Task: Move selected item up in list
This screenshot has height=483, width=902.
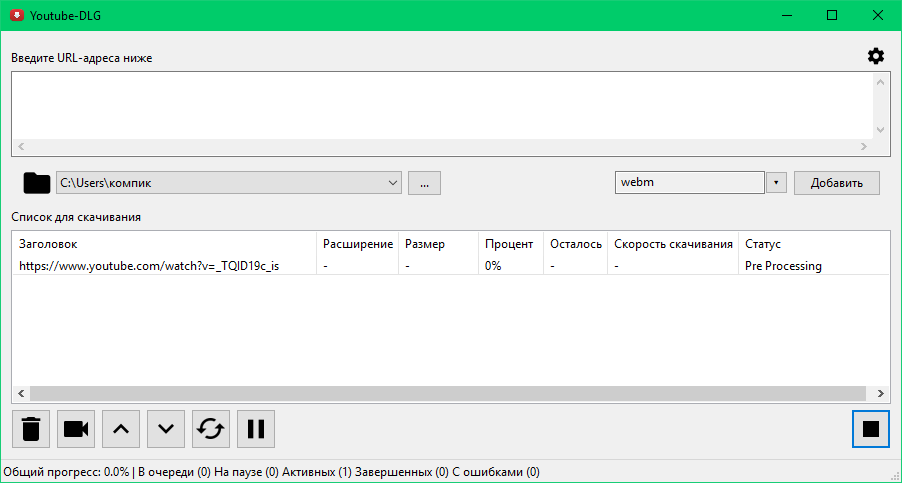Action: coord(121,429)
